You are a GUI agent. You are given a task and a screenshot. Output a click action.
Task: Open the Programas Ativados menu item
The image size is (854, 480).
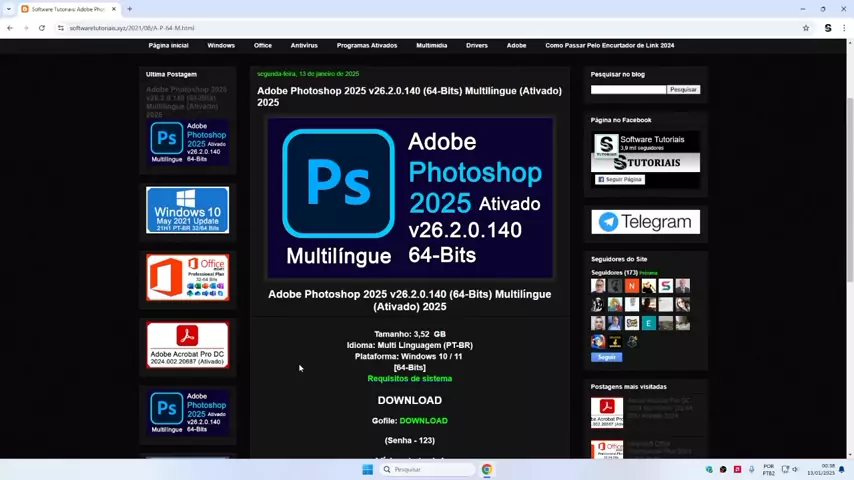point(367,45)
